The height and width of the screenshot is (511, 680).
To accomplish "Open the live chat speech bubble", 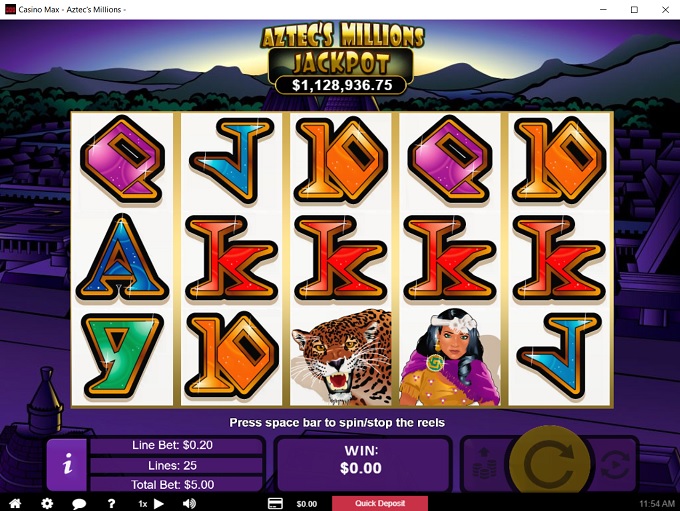I will pos(79,504).
